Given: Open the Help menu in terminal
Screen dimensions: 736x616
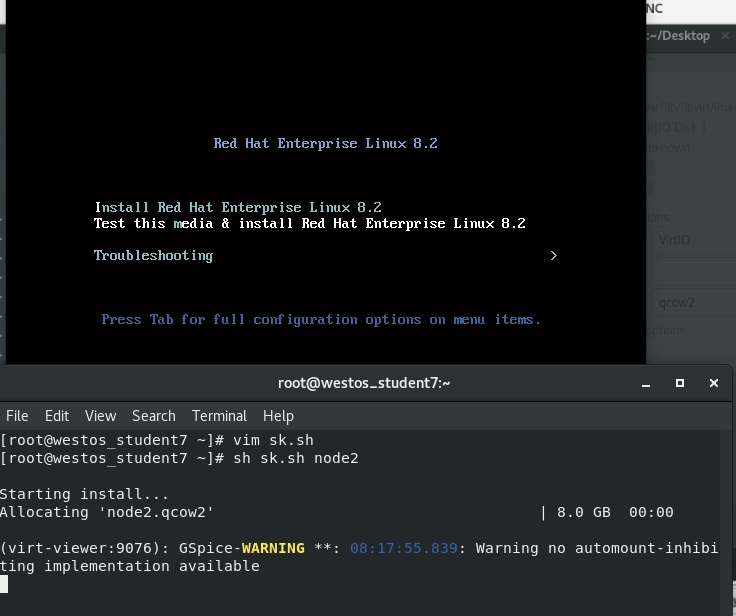Looking at the screenshot, I should [x=278, y=416].
